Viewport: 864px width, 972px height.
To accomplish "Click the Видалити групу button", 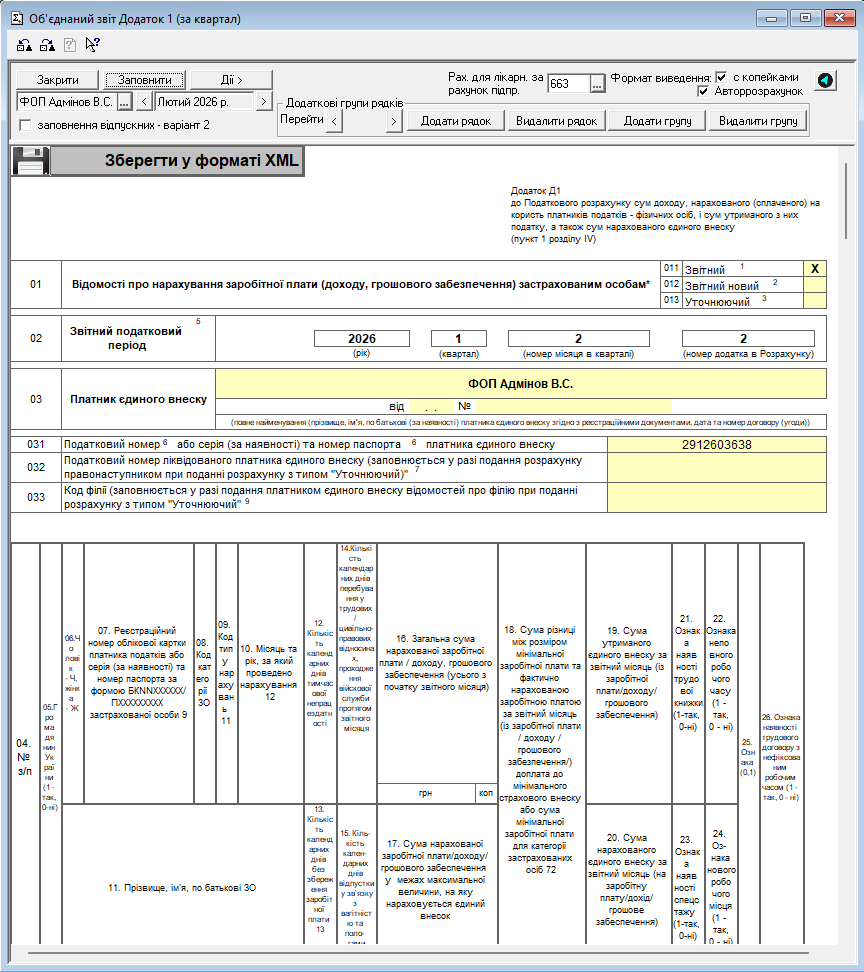I will (x=757, y=120).
